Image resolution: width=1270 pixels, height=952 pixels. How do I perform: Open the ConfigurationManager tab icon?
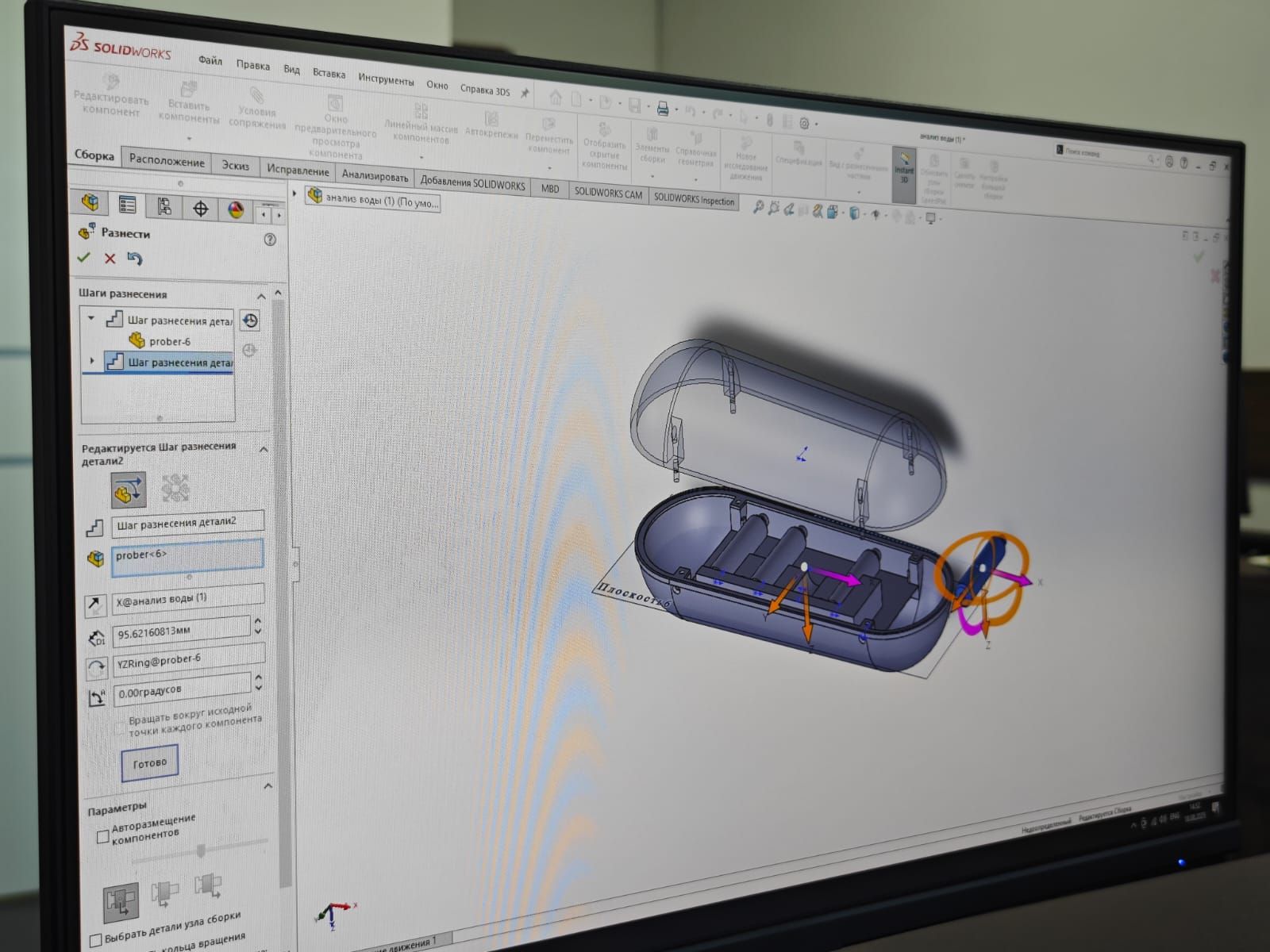tap(164, 207)
